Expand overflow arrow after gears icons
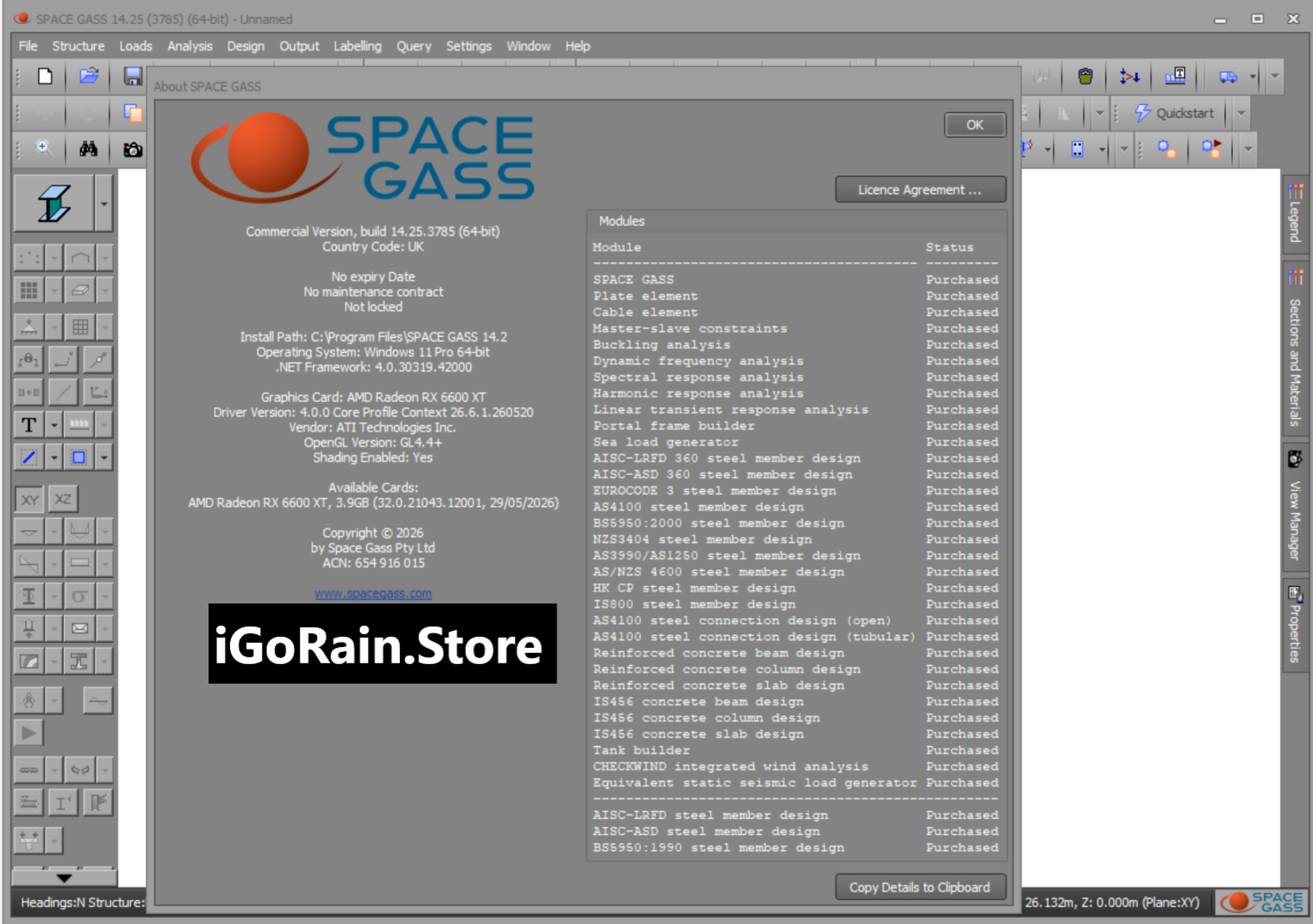The image size is (1313, 924). click(x=1248, y=150)
